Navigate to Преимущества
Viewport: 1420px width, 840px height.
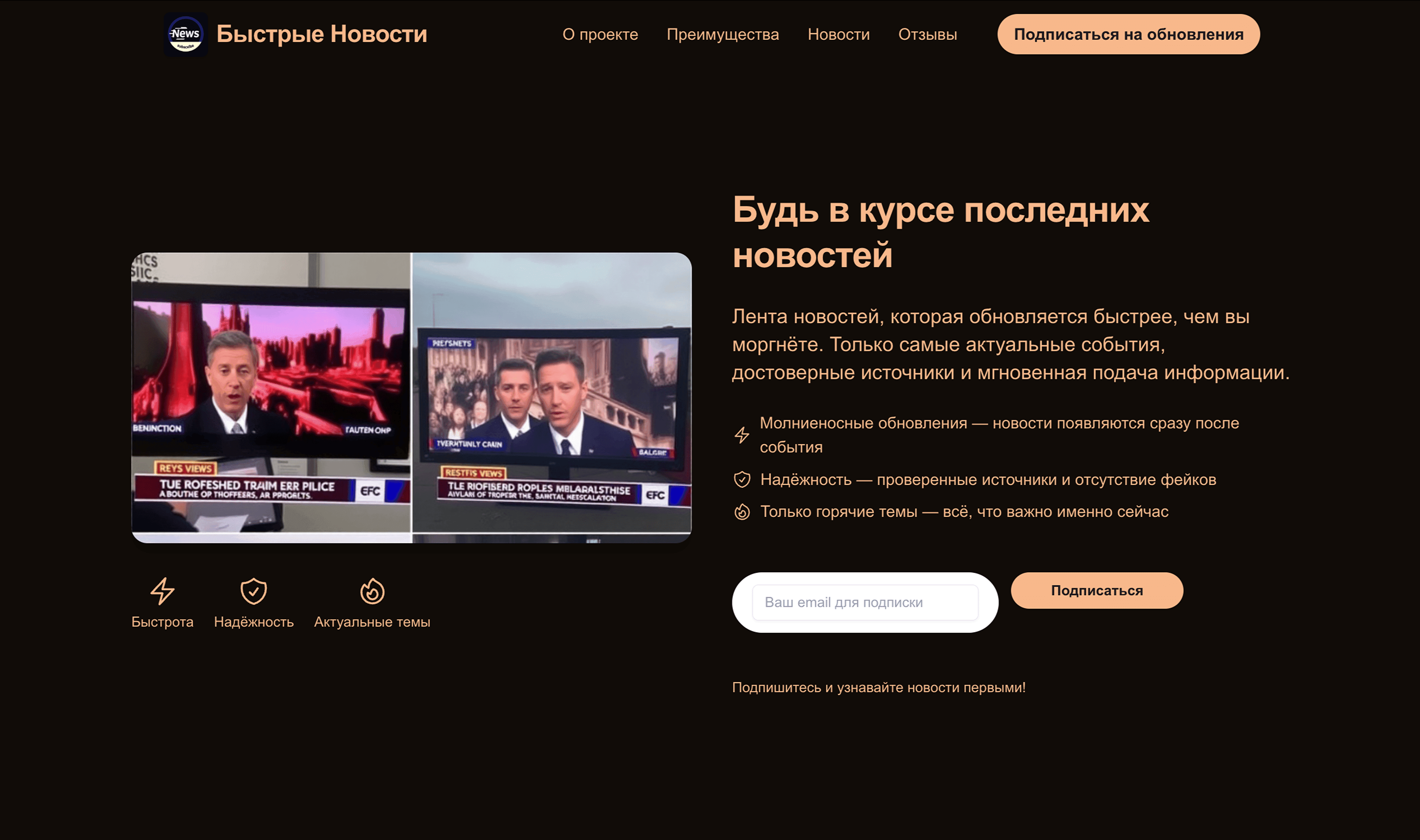click(723, 34)
